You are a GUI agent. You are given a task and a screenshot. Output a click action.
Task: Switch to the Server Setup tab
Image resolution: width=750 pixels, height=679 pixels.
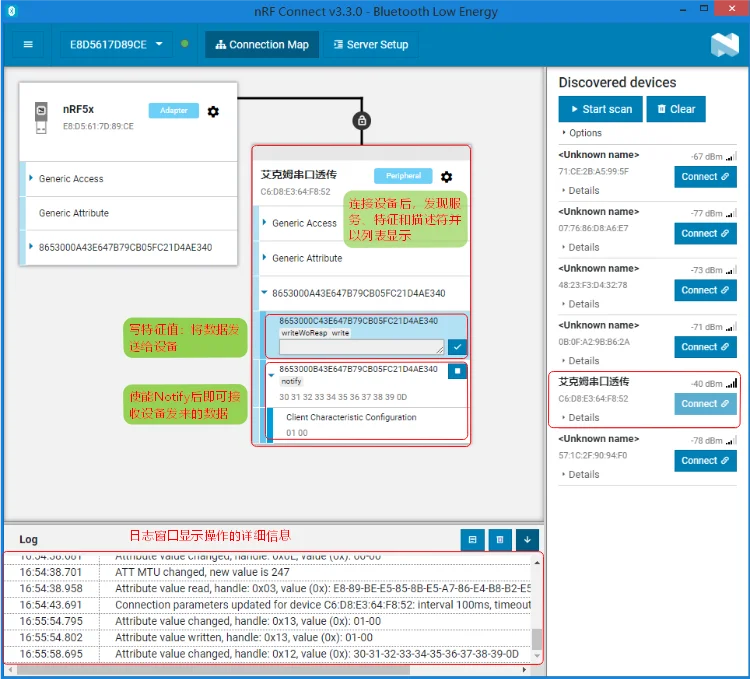371,44
